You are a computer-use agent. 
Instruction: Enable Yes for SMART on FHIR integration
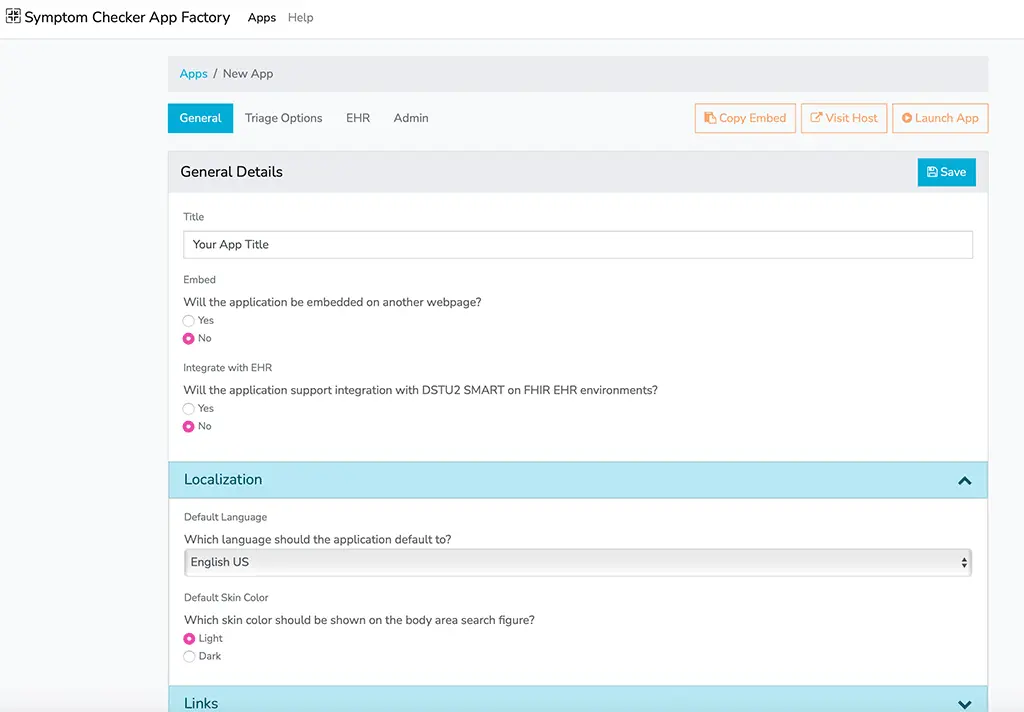point(188,408)
